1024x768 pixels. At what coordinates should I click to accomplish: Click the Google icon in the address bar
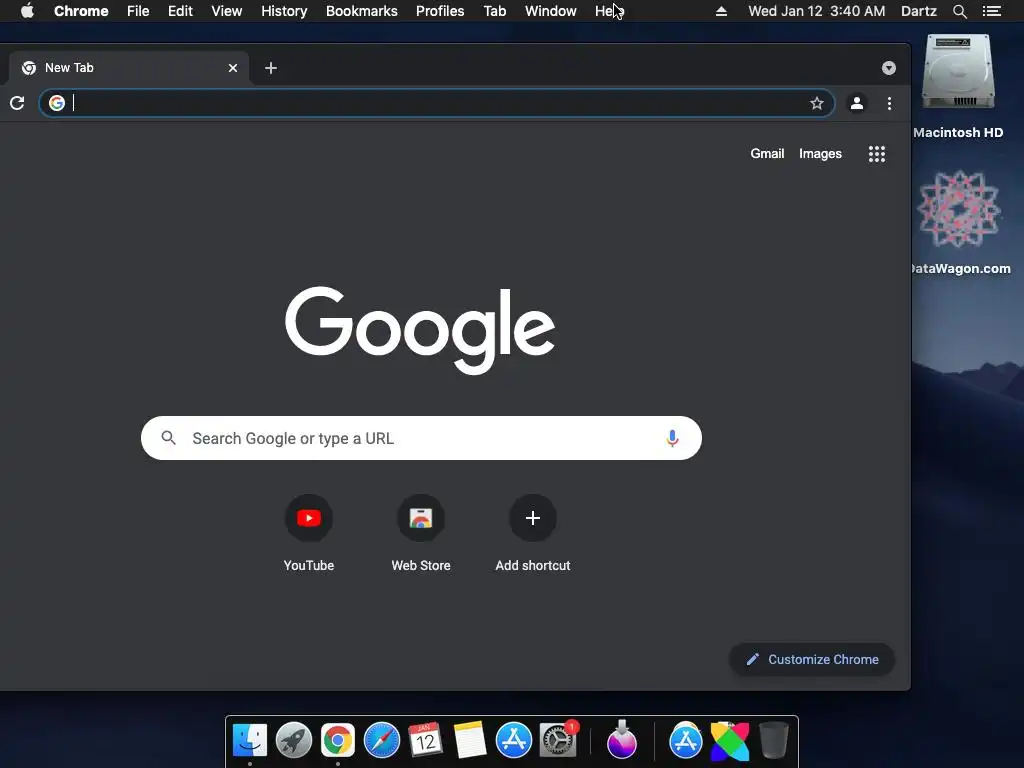[57, 103]
